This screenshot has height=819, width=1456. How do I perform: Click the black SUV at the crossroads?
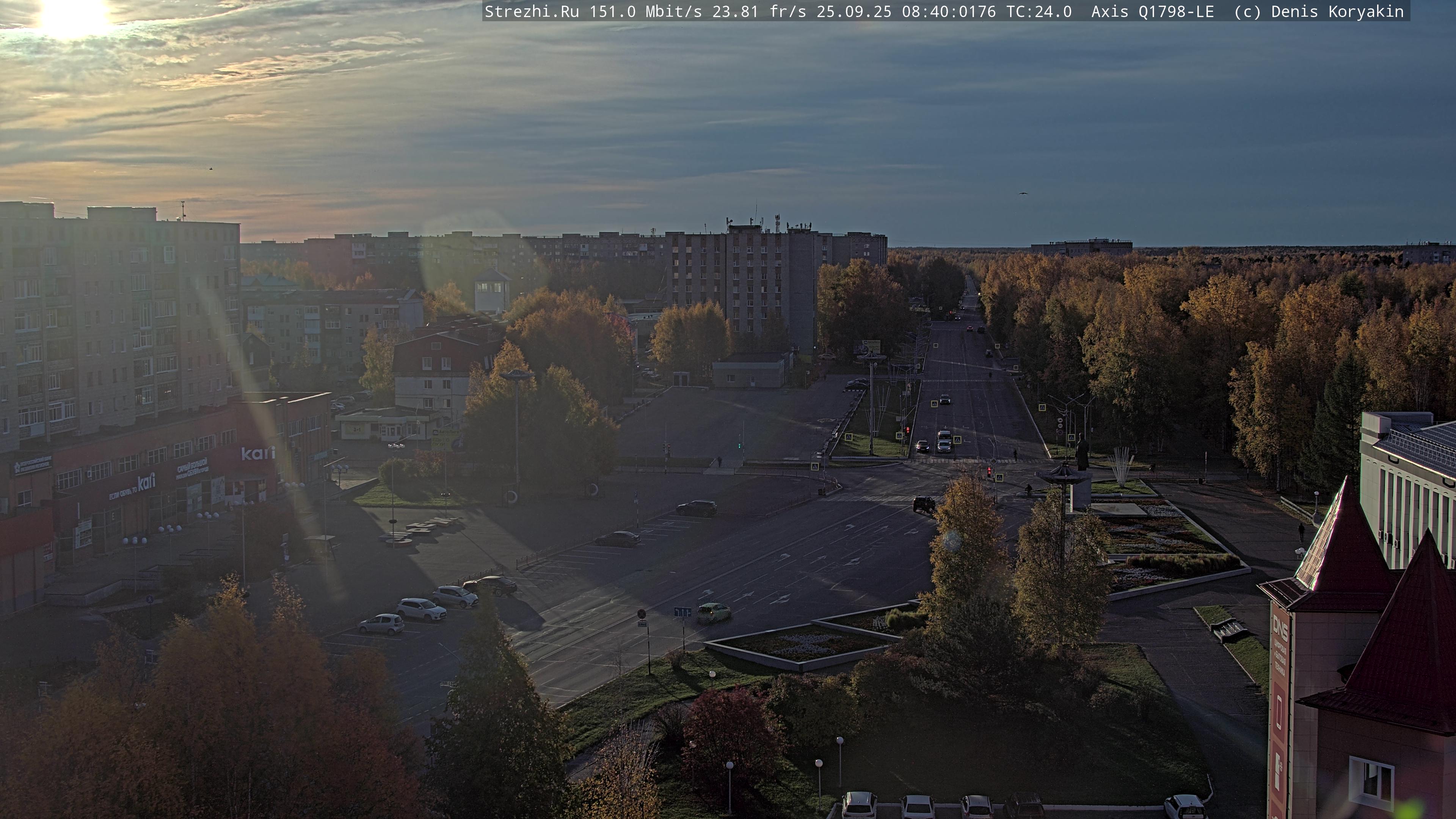click(x=924, y=503)
